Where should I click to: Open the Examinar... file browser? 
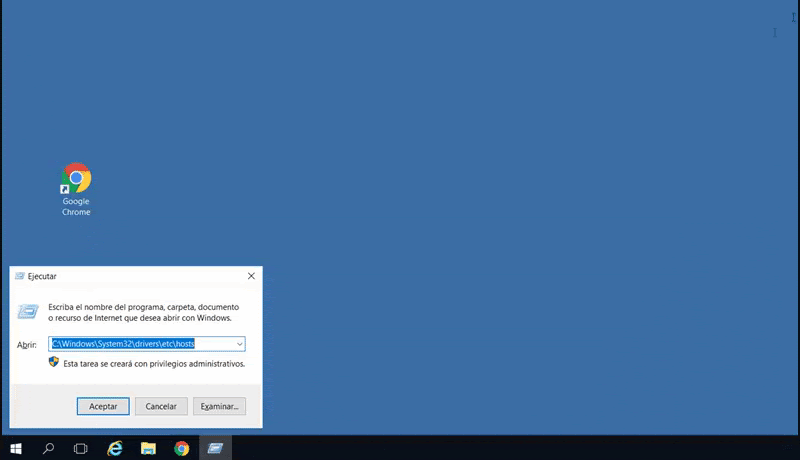tap(219, 406)
